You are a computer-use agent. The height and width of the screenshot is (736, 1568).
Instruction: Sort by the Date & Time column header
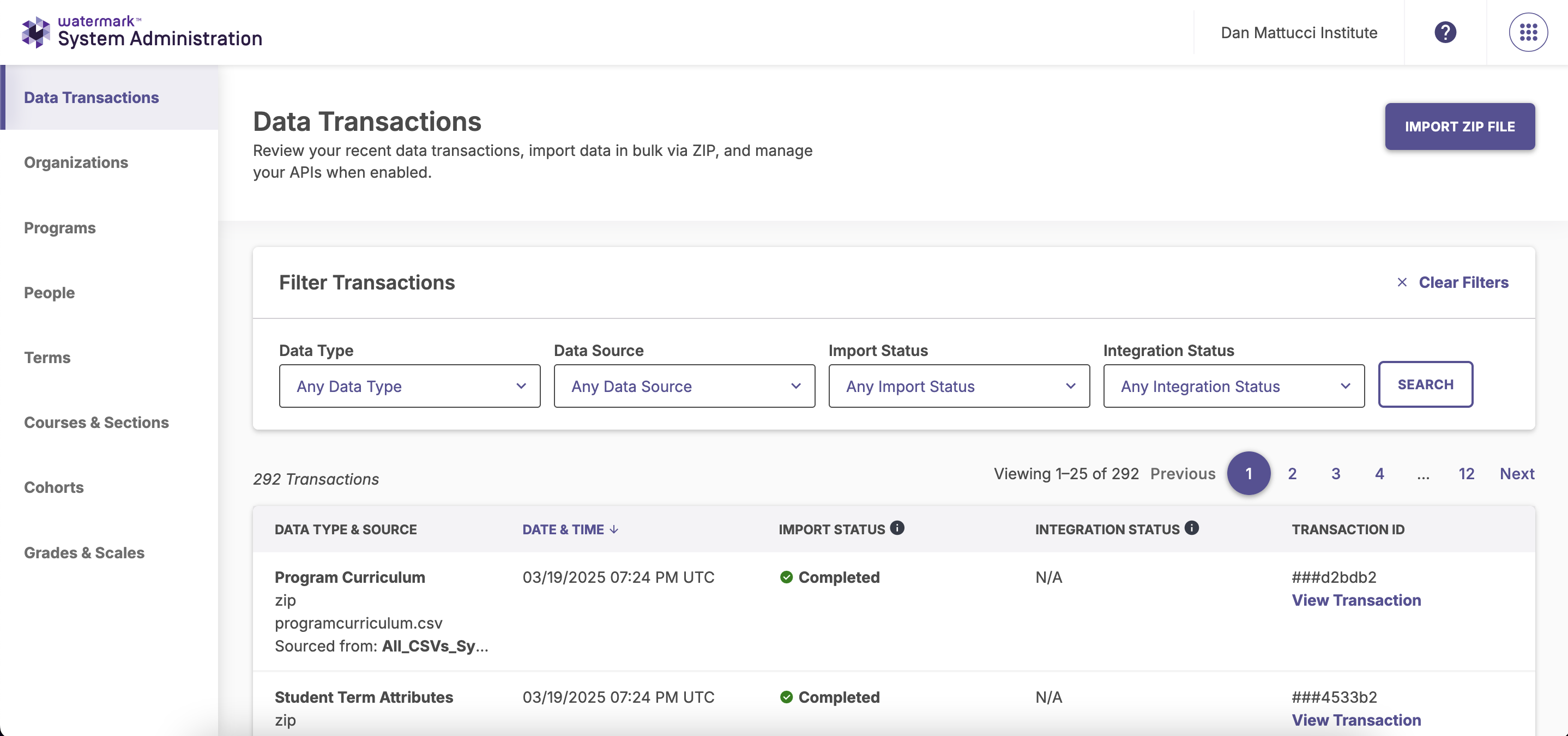click(x=563, y=529)
